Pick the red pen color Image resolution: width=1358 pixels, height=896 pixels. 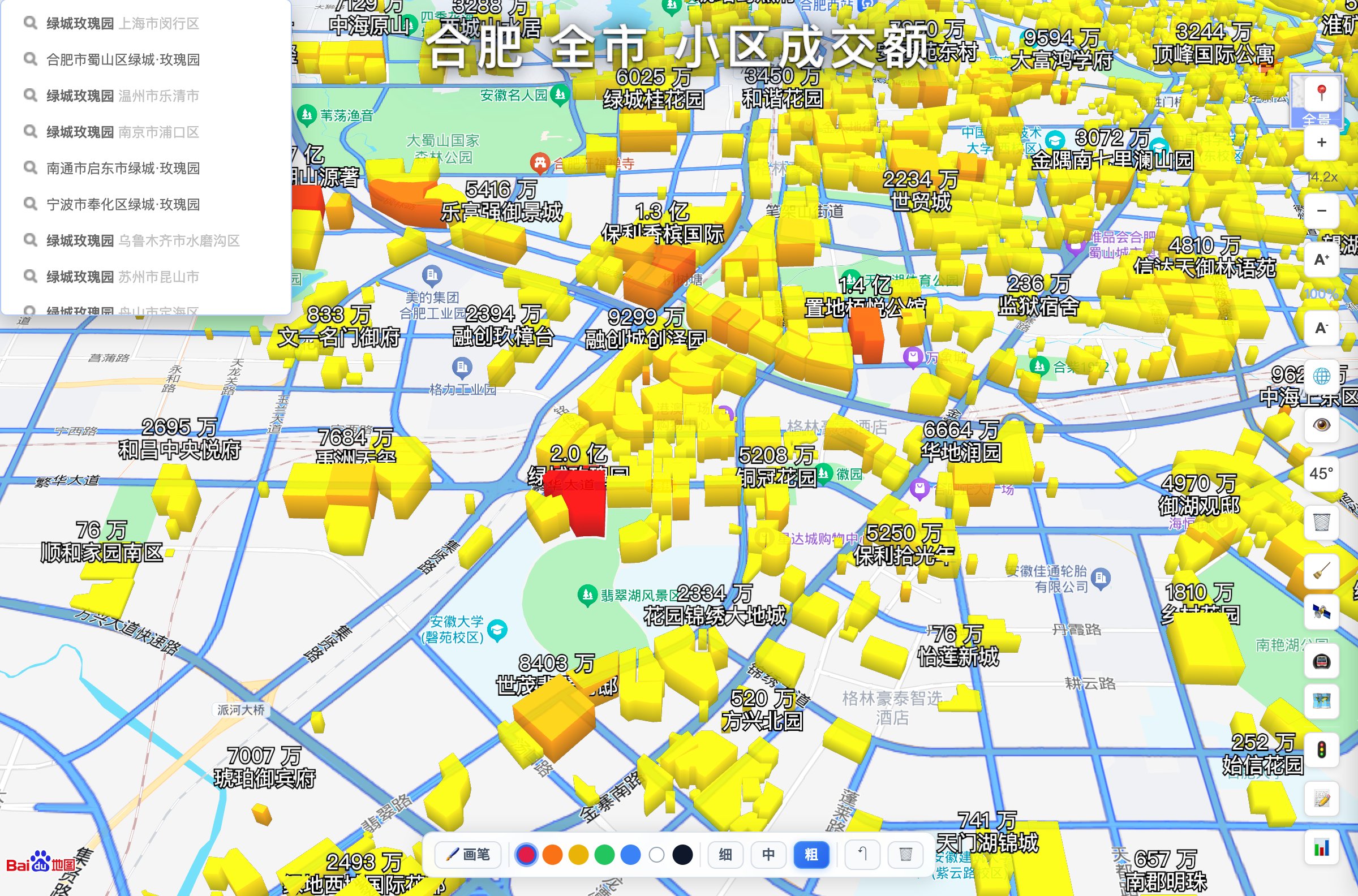(526, 855)
